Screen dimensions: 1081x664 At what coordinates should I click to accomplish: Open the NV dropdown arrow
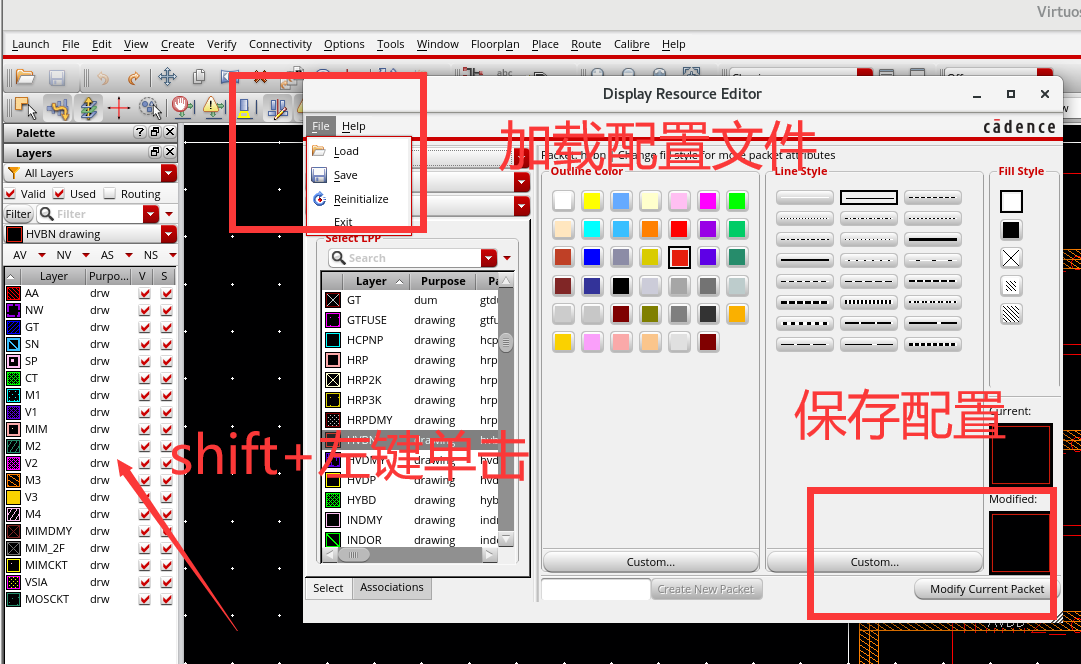[x=86, y=255]
